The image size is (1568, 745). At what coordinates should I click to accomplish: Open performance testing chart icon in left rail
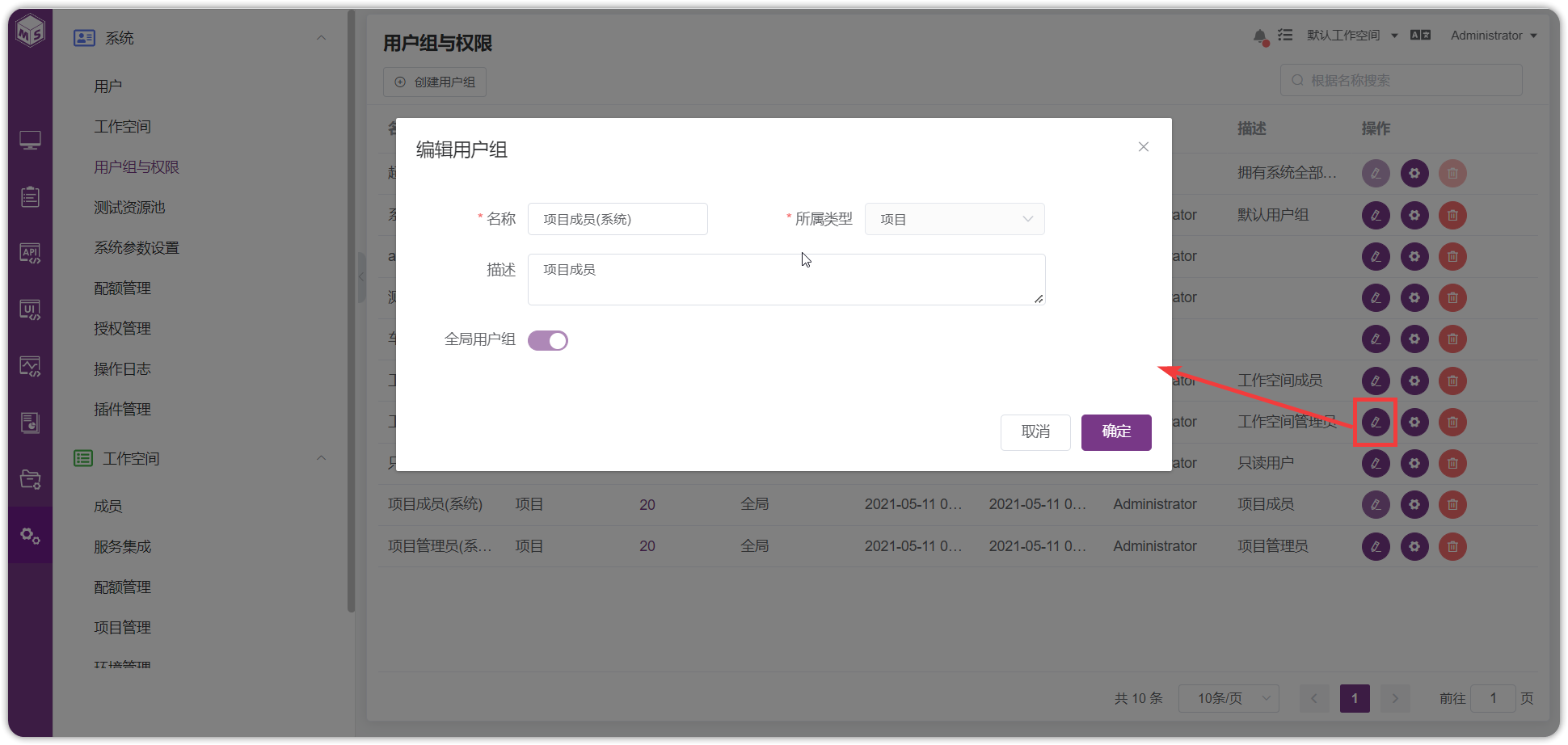(30, 367)
